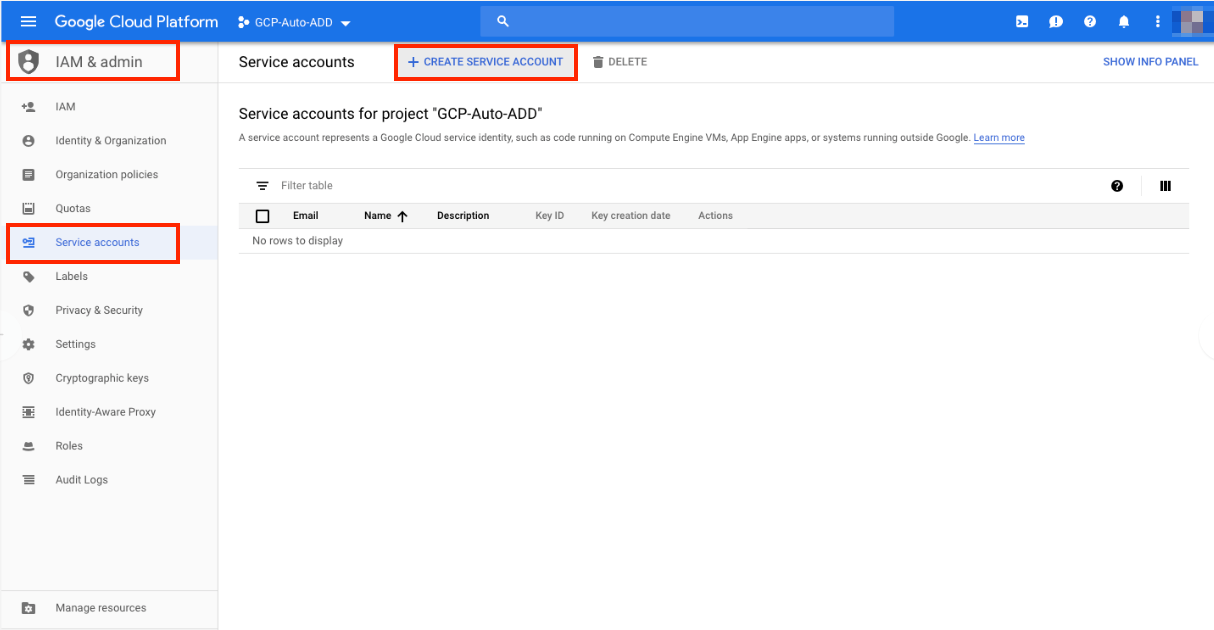This screenshot has width=1214, height=630.
Task: Click Create Service Account button
Action: 485,62
